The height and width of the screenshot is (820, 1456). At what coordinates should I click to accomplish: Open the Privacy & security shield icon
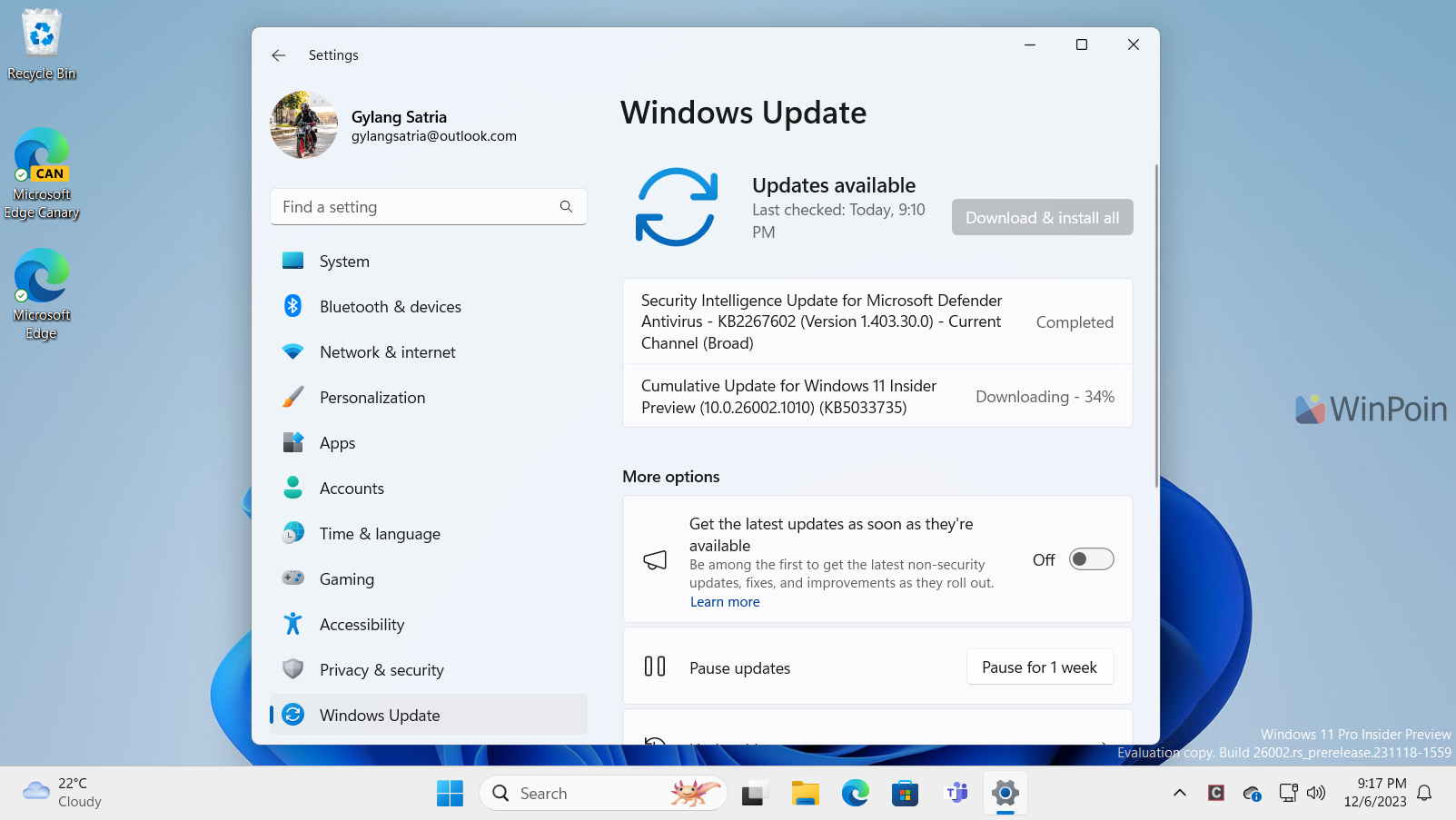click(x=292, y=669)
